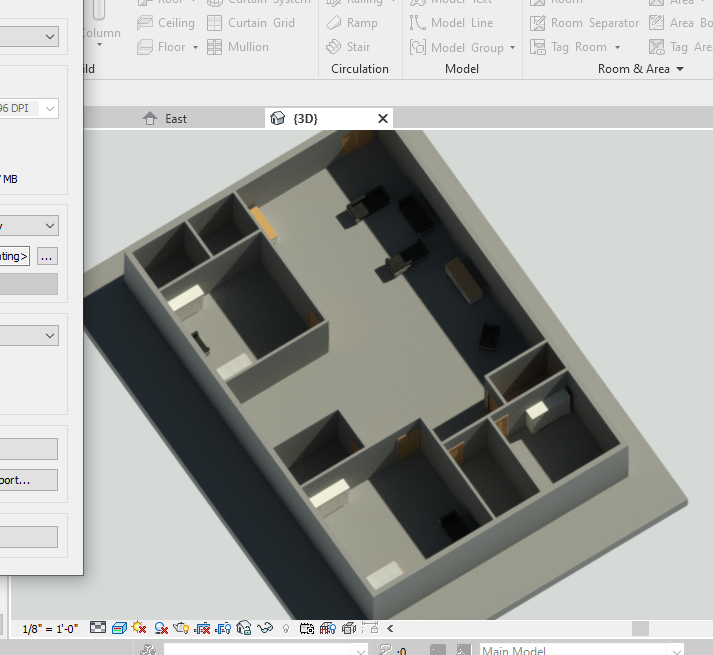Pick the Ramp tool in Circulation
This screenshot has width=713, height=655.
point(352,23)
